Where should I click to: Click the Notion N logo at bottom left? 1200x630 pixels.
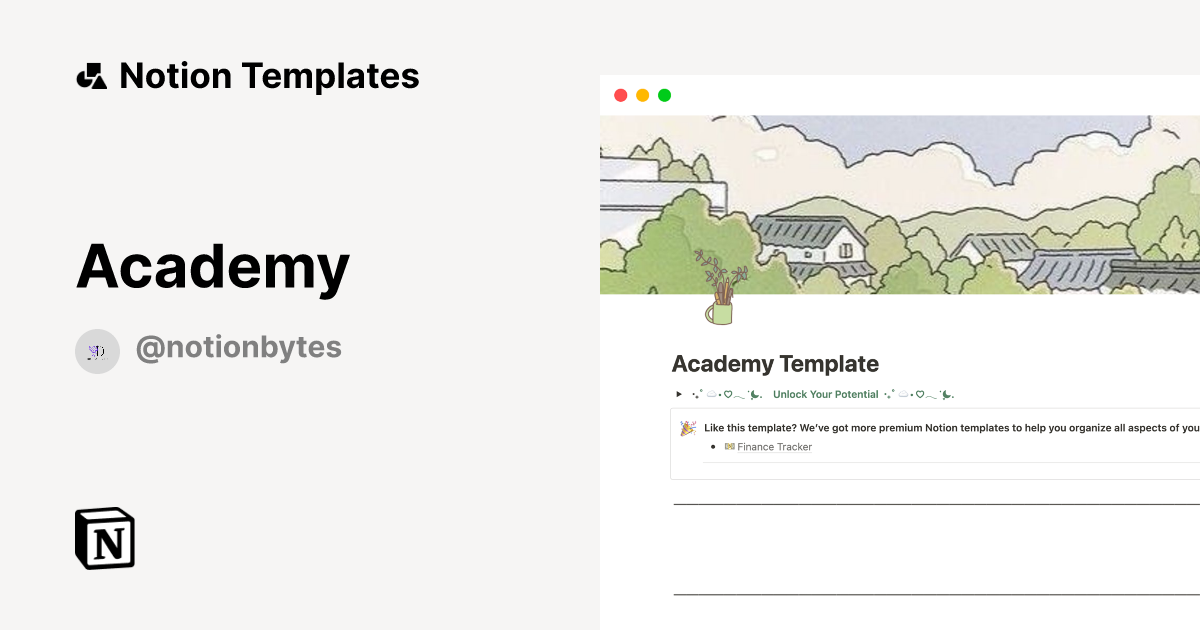pos(104,538)
